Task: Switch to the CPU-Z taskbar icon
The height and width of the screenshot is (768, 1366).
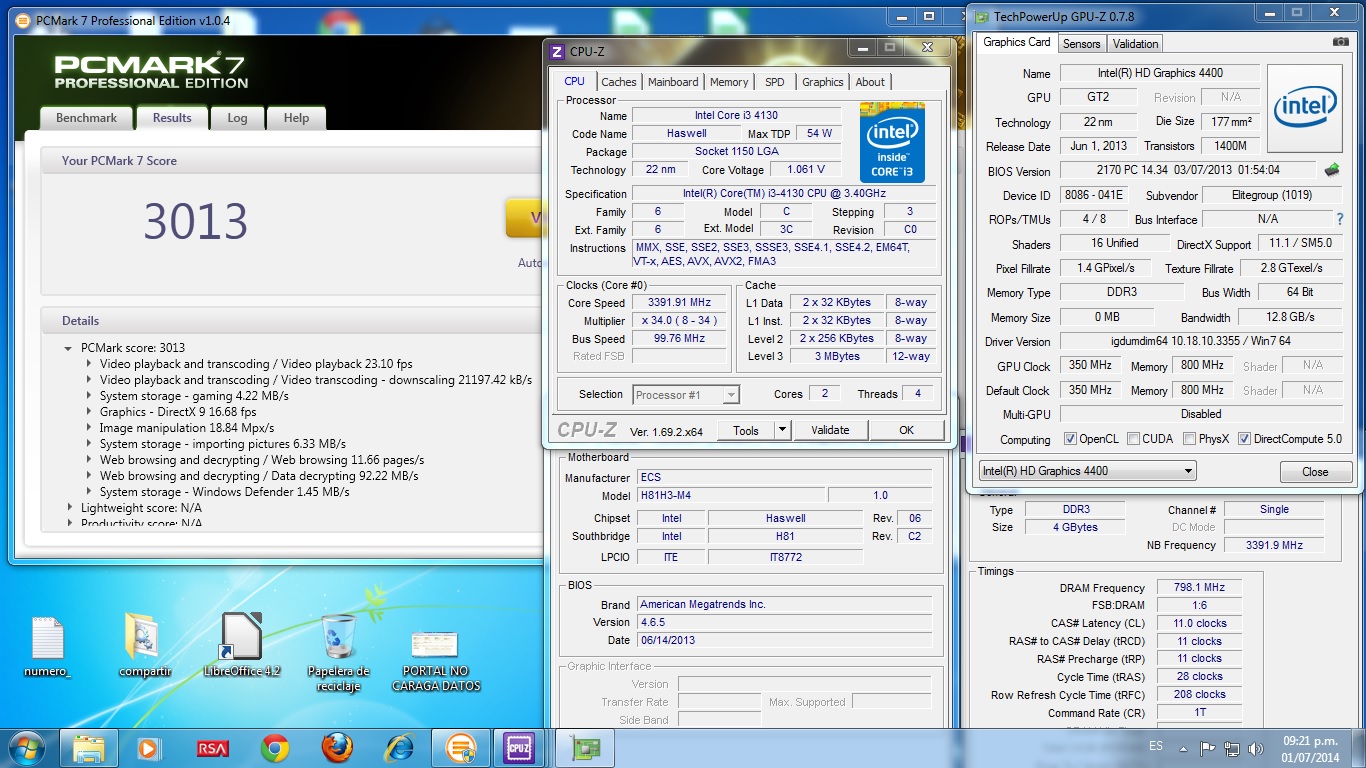Action: pos(519,747)
